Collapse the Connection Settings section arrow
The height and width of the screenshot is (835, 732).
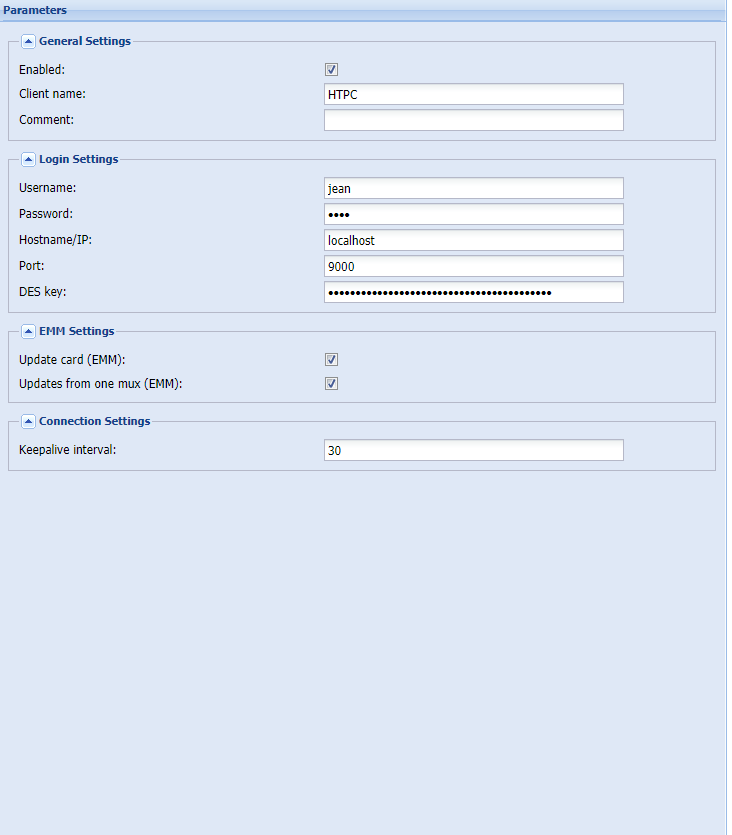[x=28, y=422]
